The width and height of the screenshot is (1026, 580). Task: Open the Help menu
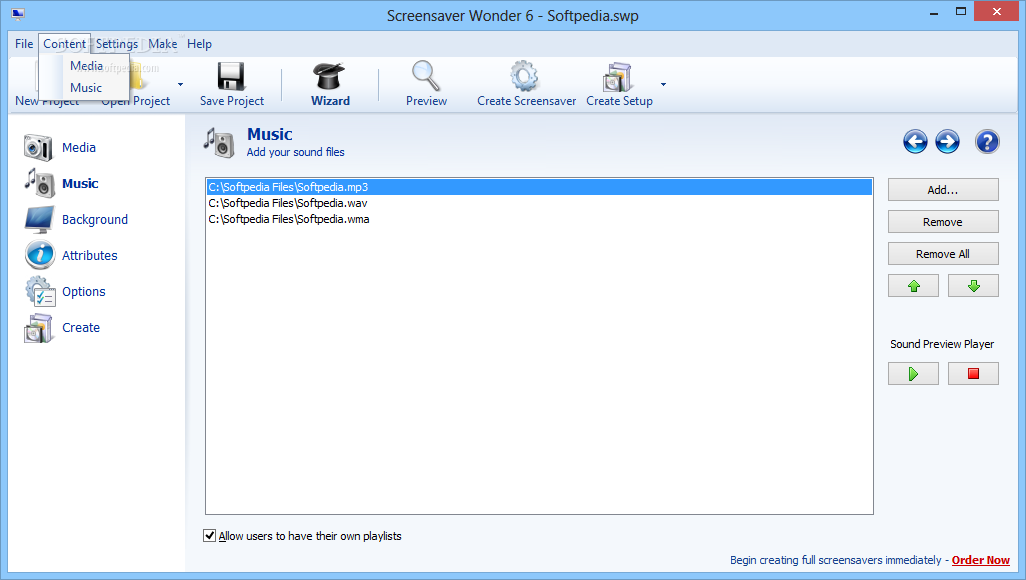[200, 44]
